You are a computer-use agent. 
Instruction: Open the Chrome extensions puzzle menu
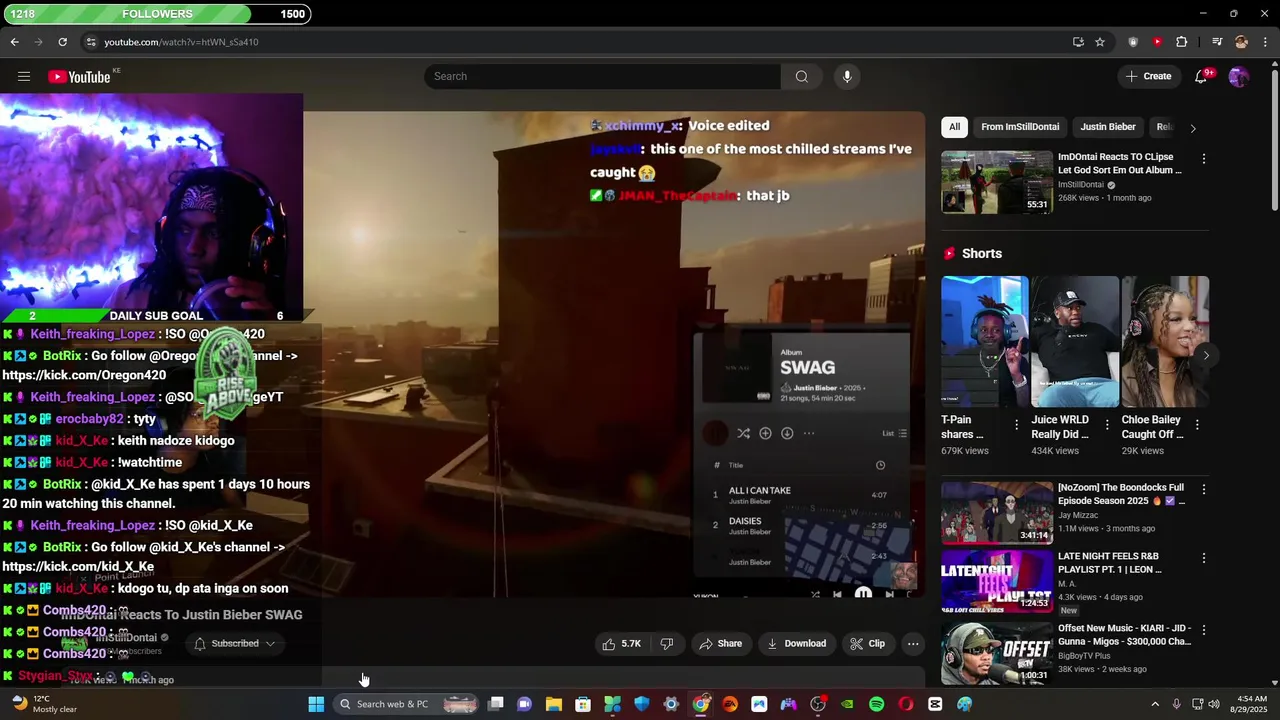click(x=1182, y=42)
